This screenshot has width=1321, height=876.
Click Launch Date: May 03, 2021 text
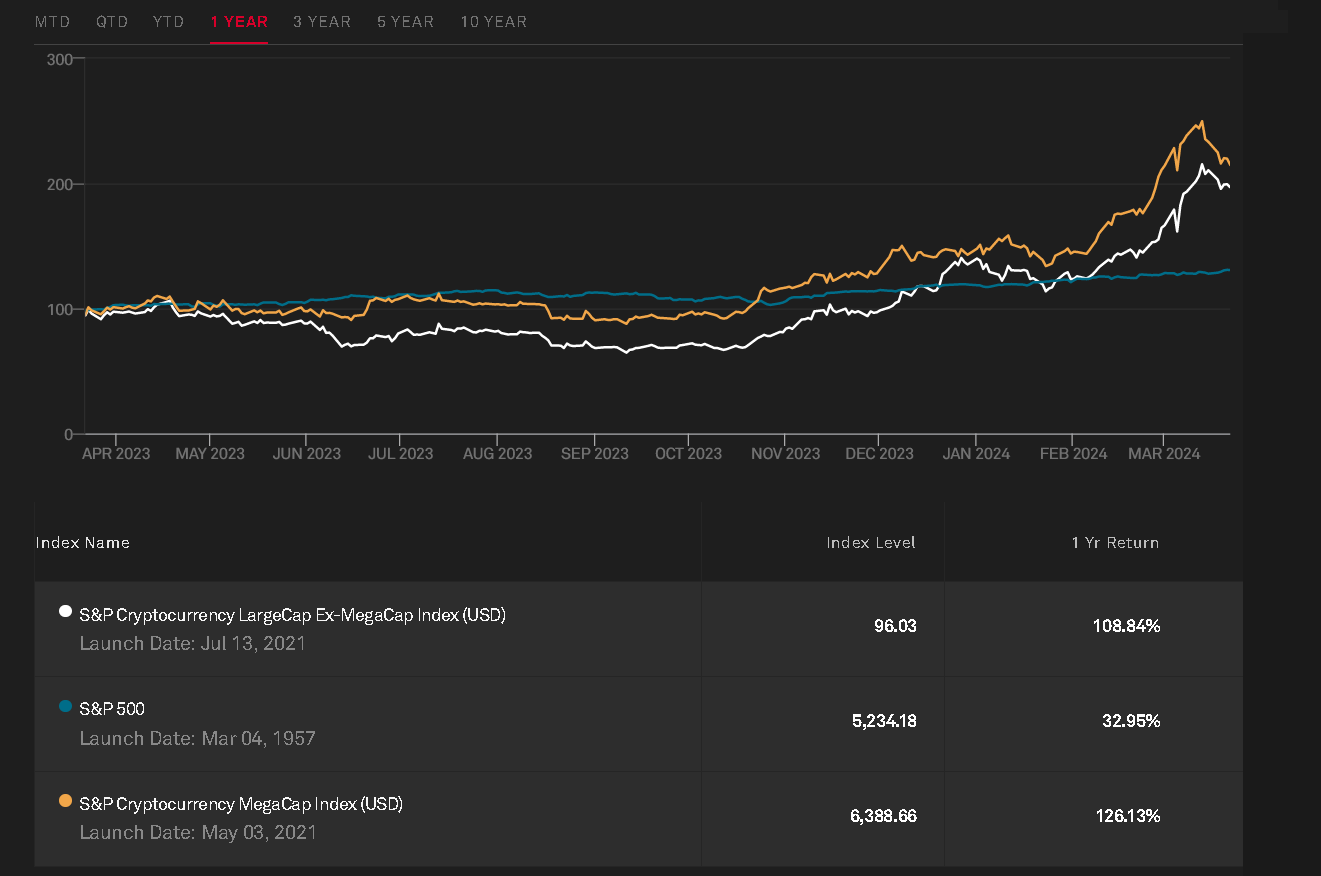pos(198,833)
